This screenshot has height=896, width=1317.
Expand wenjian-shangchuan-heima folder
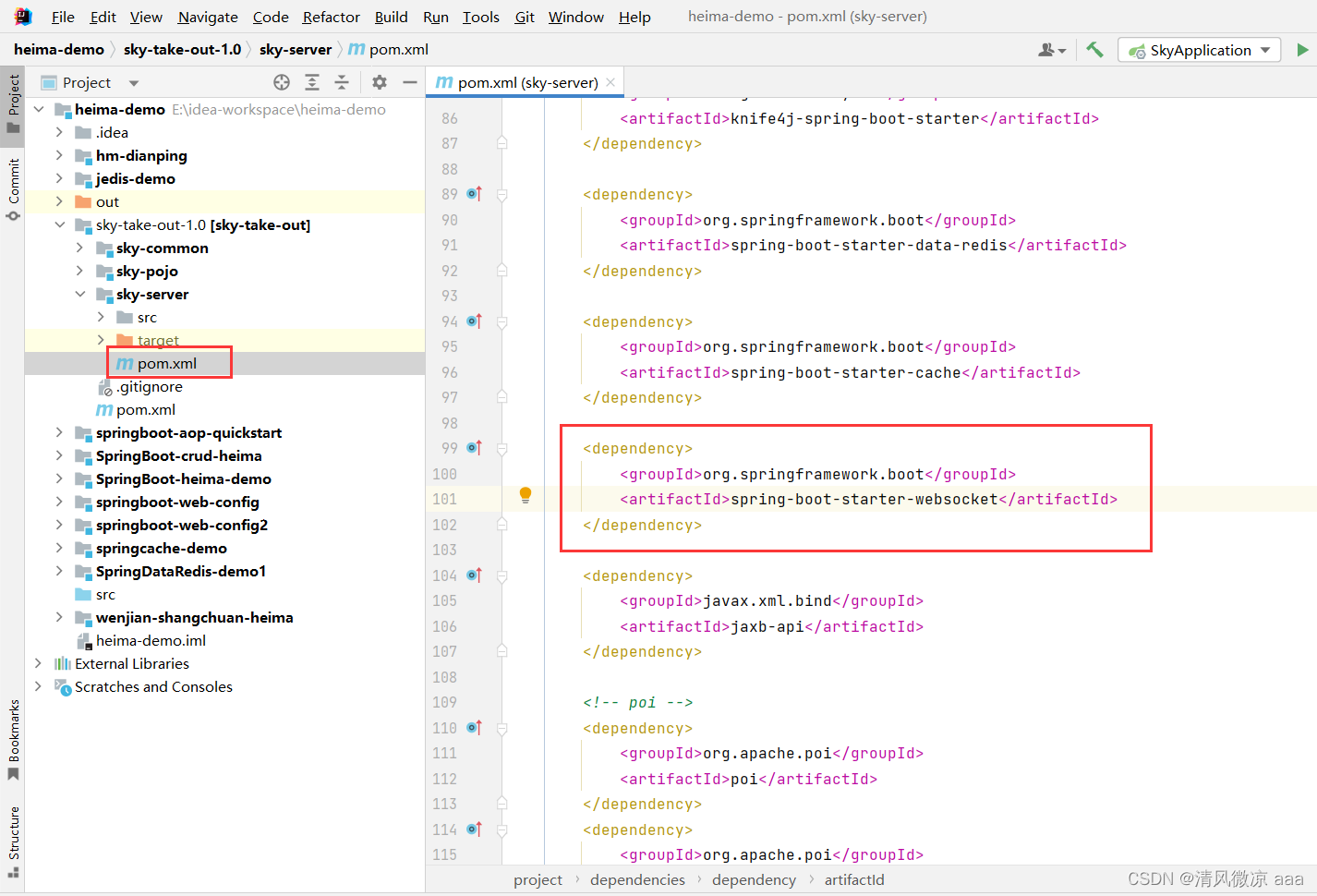(x=59, y=617)
